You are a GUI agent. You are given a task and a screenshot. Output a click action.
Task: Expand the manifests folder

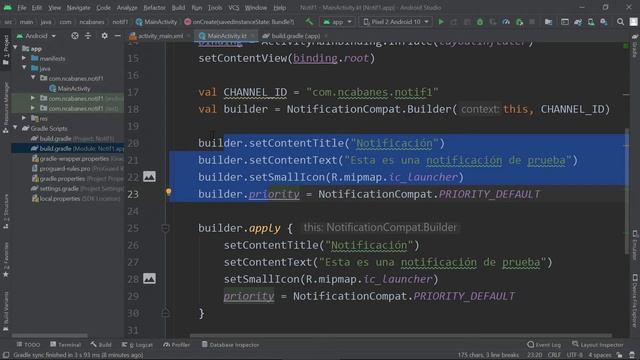point(24,58)
